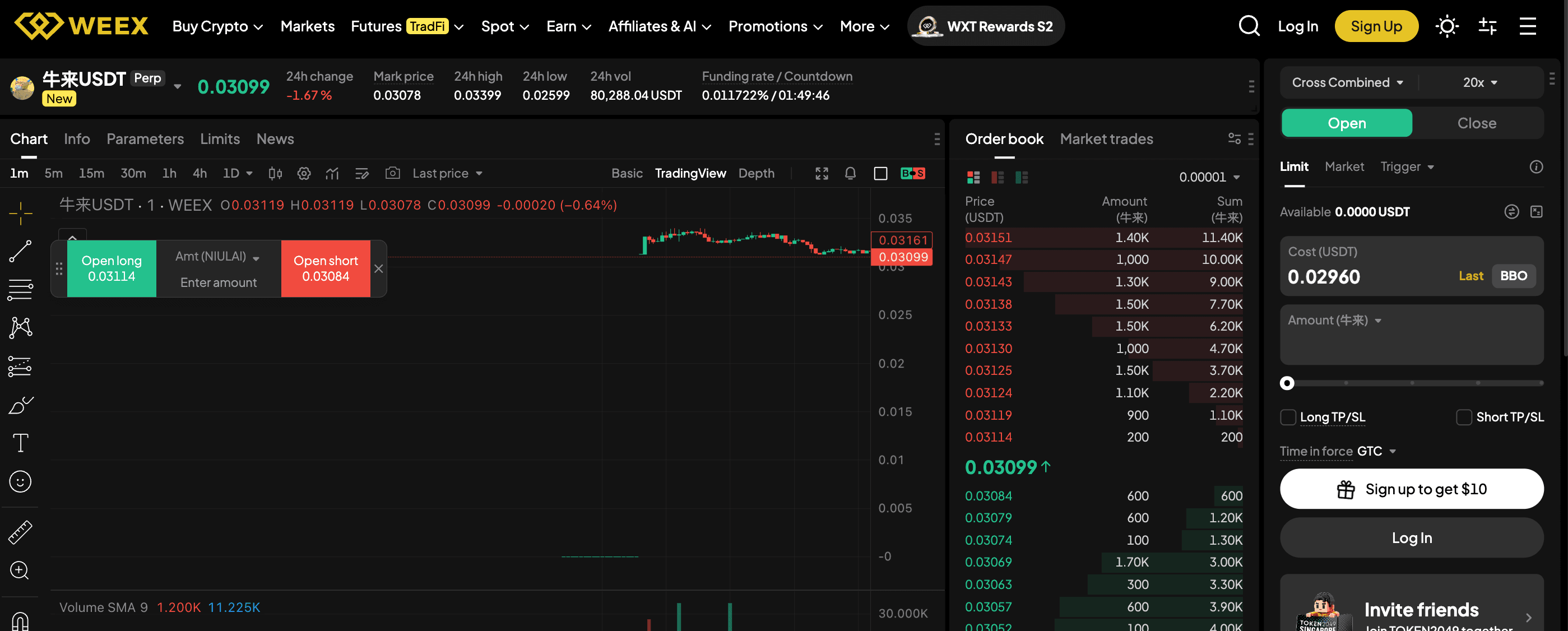The height and width of the screenshot is (631, 1568).
Task: Click Open short 0.03084 button
Action: [x=325, y=268]
